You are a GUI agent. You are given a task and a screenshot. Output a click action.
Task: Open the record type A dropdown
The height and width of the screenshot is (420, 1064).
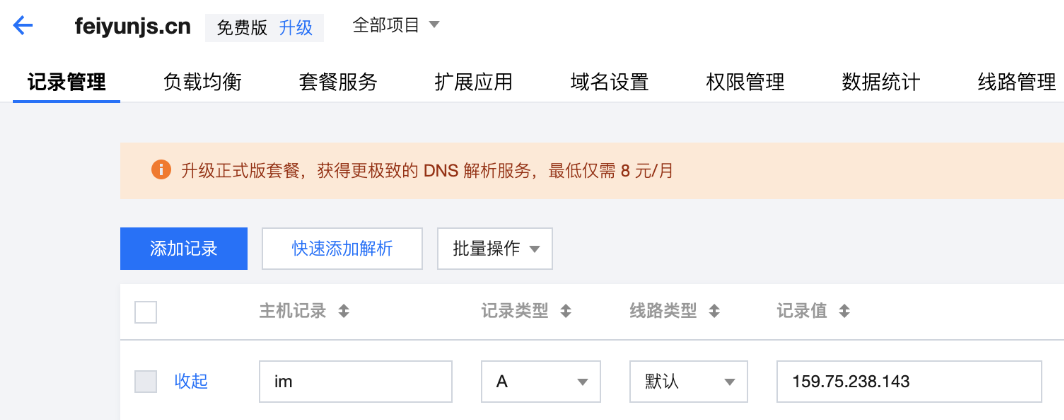[x=541, y=381]
